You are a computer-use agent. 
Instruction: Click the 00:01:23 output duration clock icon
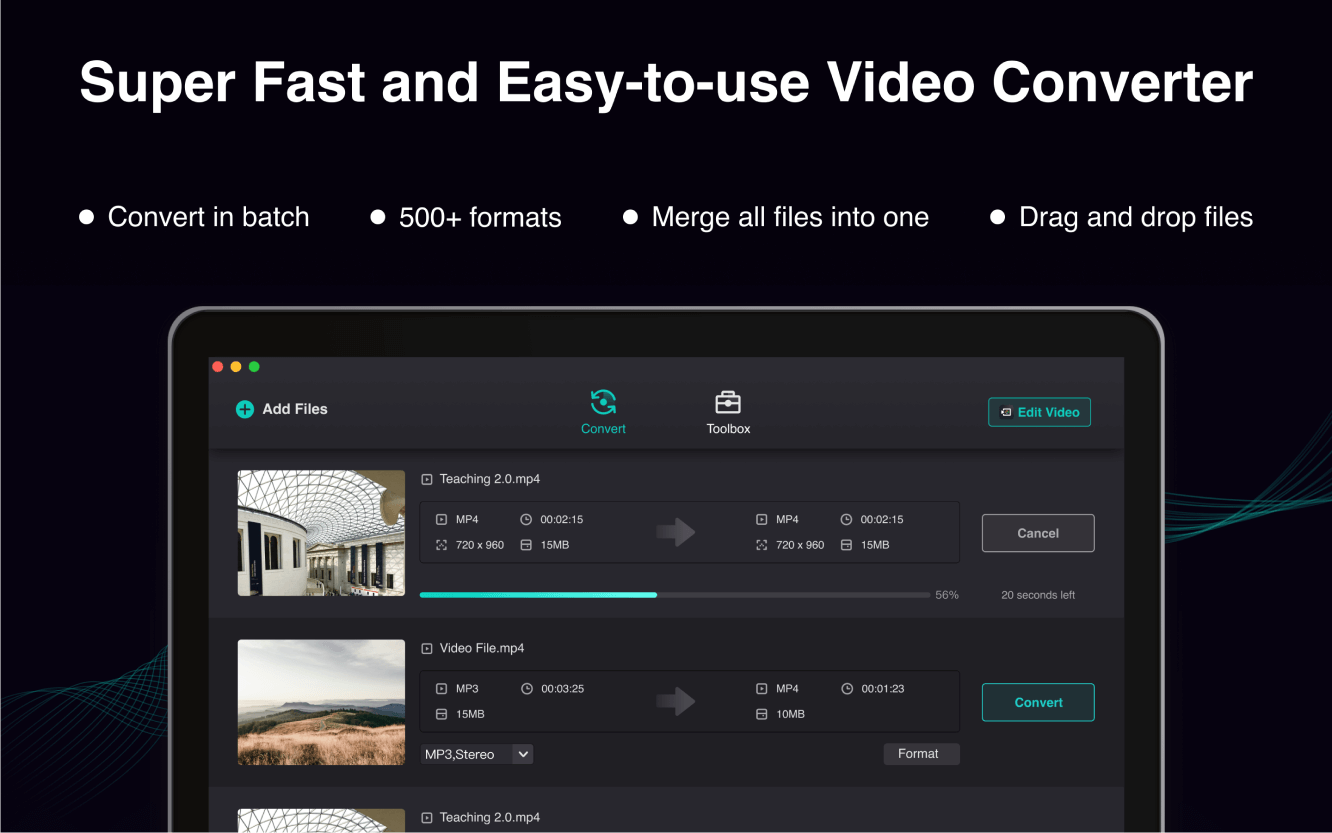pos(846,688)
